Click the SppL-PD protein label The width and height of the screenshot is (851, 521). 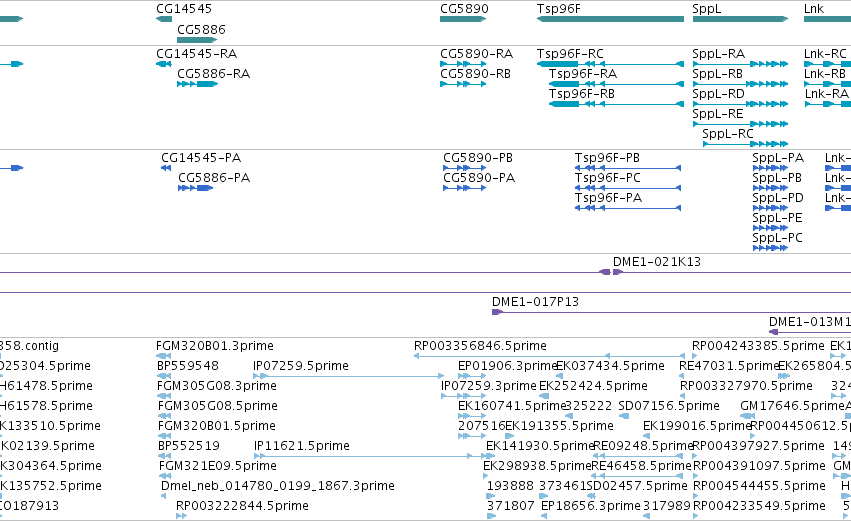click(778, 198)
